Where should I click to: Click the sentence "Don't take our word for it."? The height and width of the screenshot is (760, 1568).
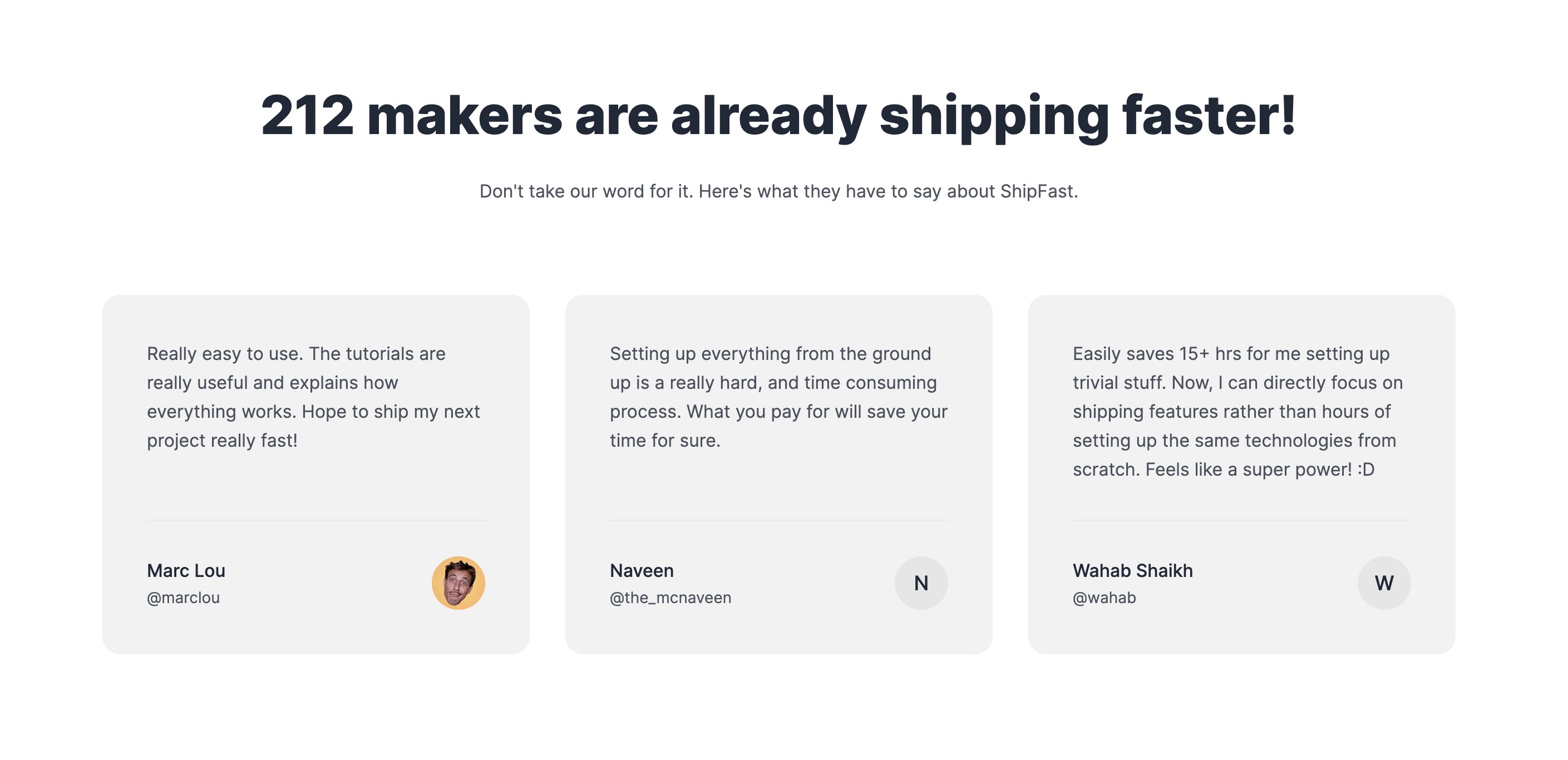click(585, 191)
